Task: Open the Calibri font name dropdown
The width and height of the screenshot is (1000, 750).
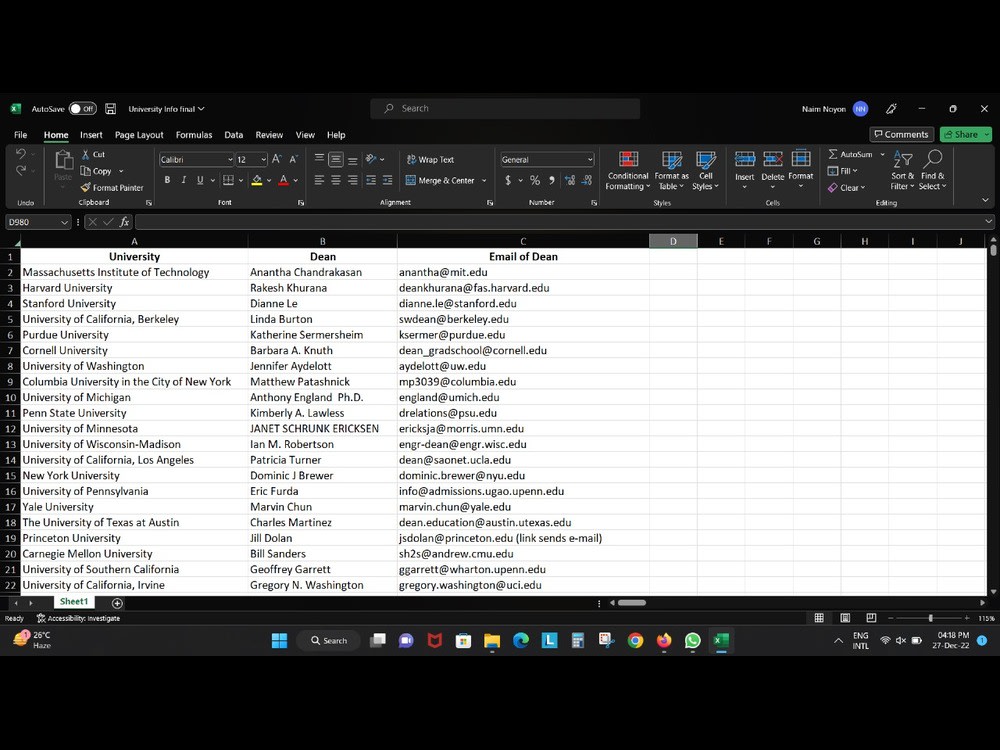Action: (x=230, y=159)
